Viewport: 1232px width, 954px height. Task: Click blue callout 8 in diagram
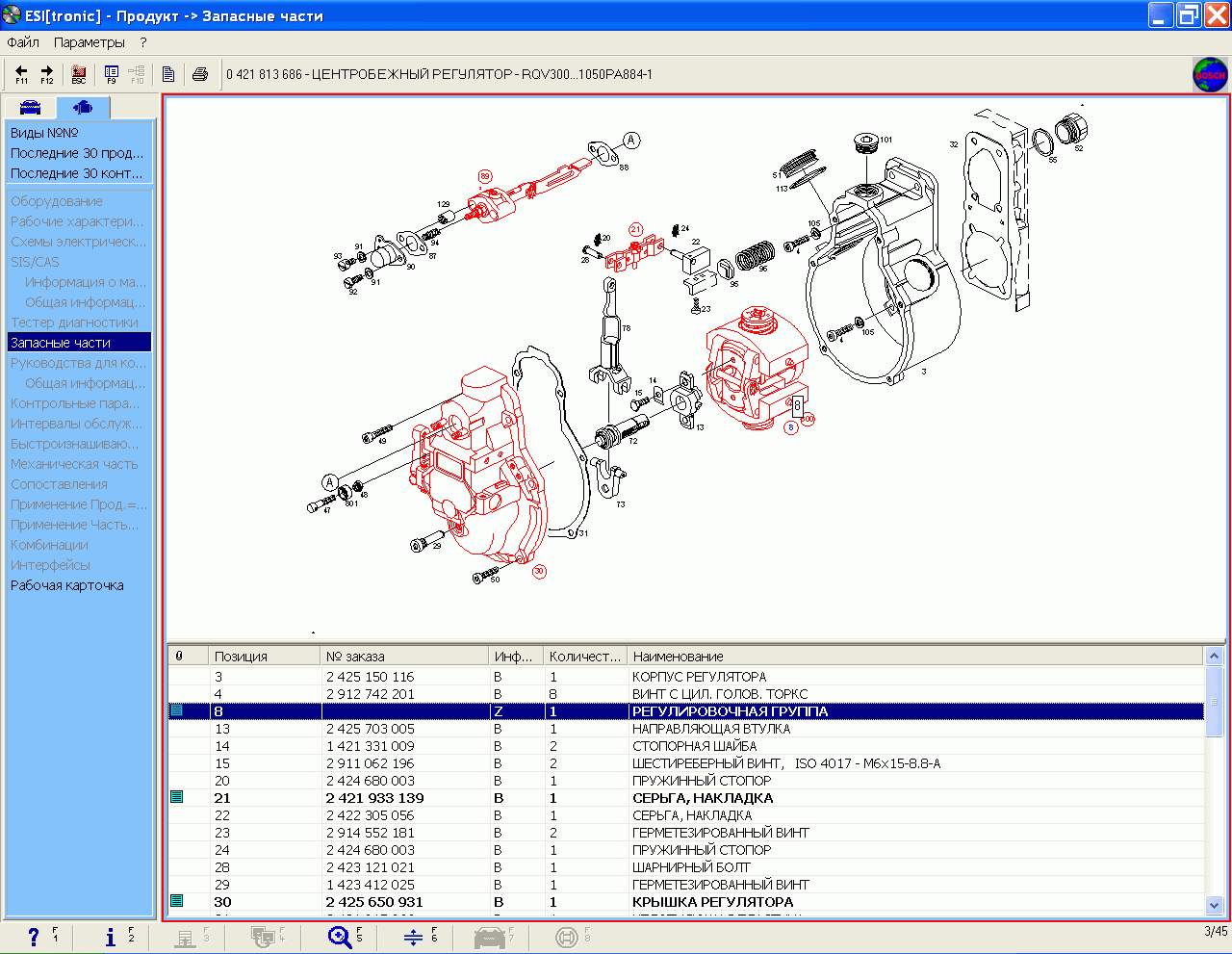click(x=790, y=427)
